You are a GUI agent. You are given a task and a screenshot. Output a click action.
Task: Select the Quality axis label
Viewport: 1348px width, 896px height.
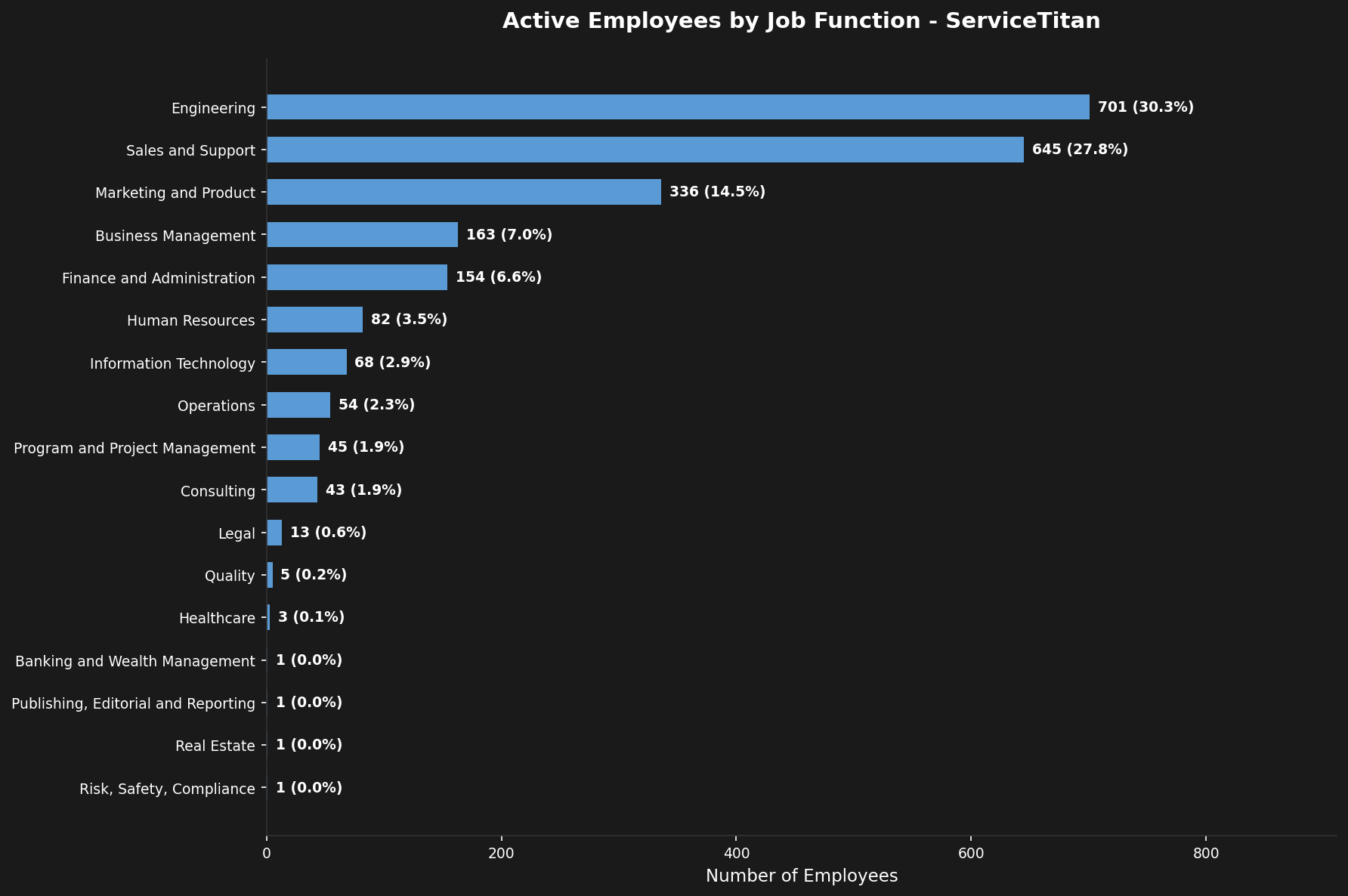[230, 576]
